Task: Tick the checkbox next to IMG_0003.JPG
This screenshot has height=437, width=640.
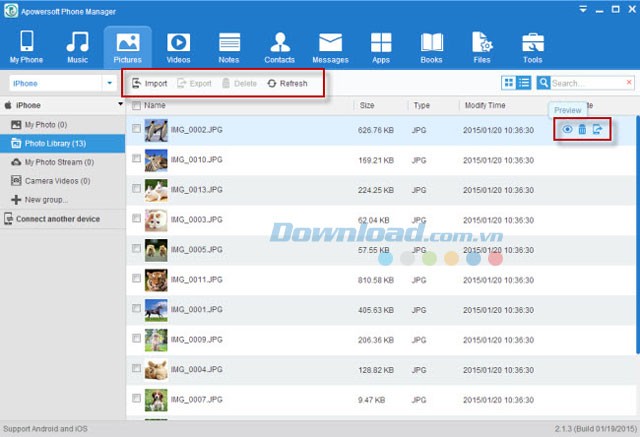Action: pos(136,219)
